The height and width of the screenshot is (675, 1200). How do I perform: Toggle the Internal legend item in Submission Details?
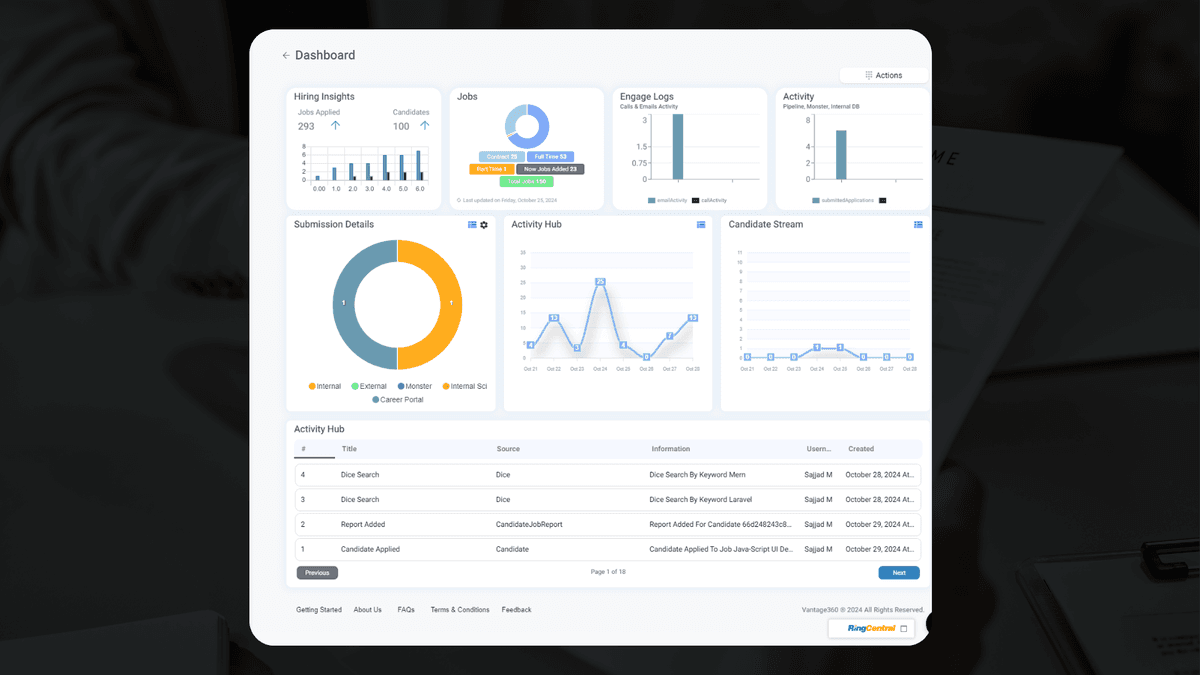(x=325, y=386)
